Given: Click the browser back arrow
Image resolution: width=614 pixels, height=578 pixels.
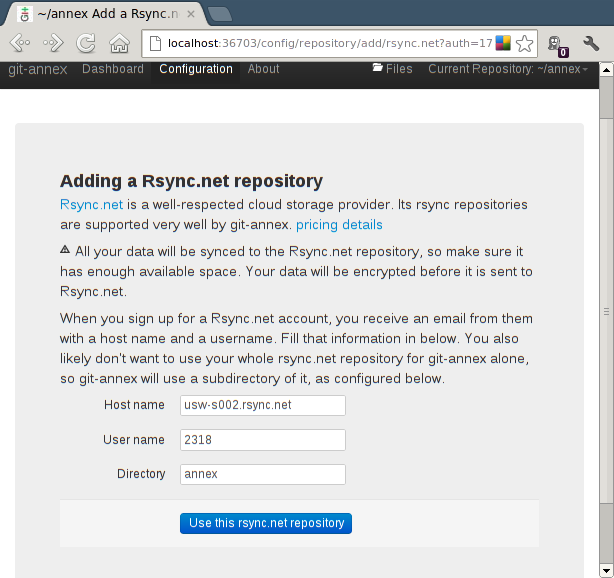Looking at the screenshot, I should (x=20, y=43).
